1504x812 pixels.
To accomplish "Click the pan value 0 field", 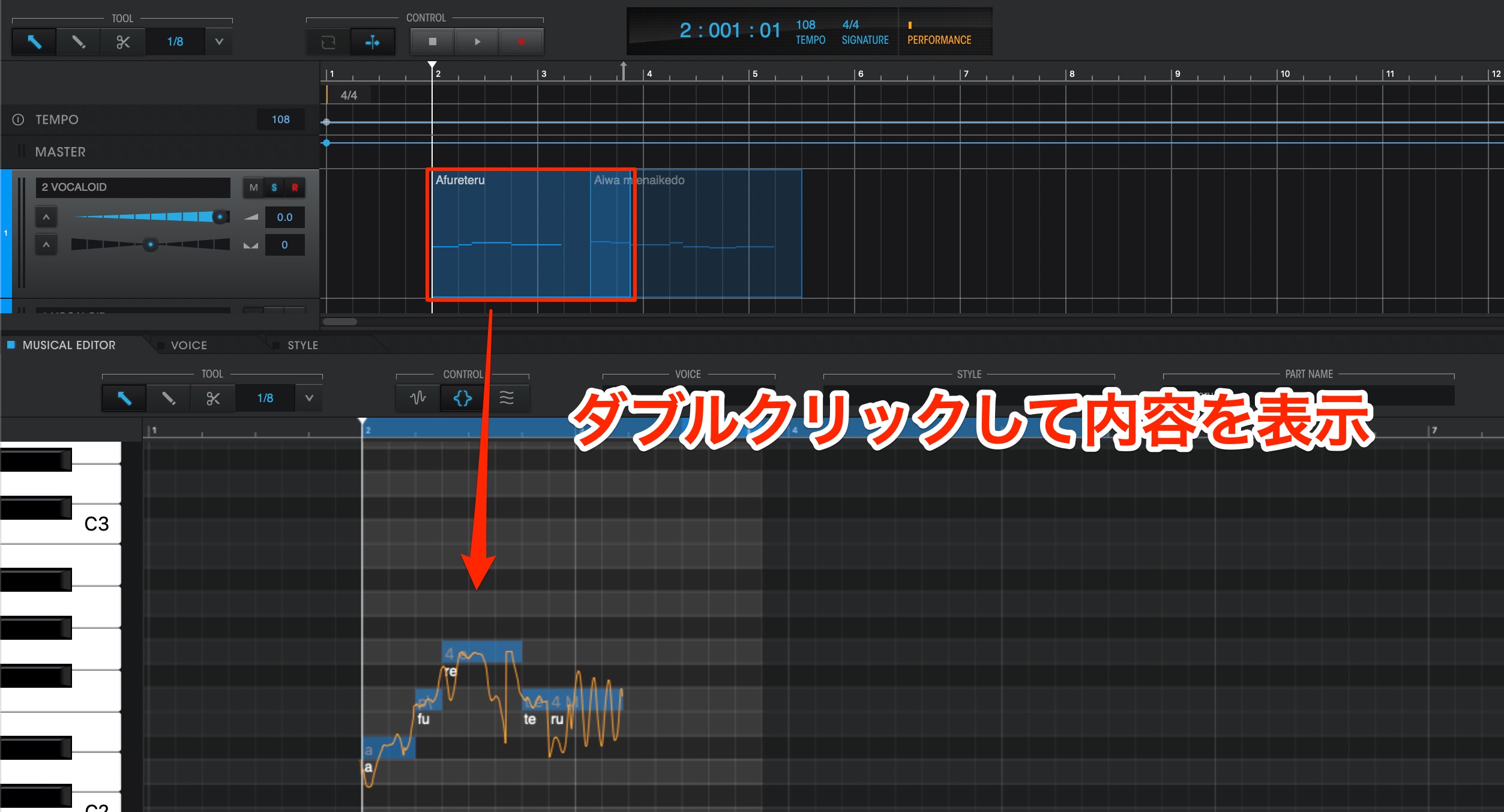I will click(x=284, y=245).
